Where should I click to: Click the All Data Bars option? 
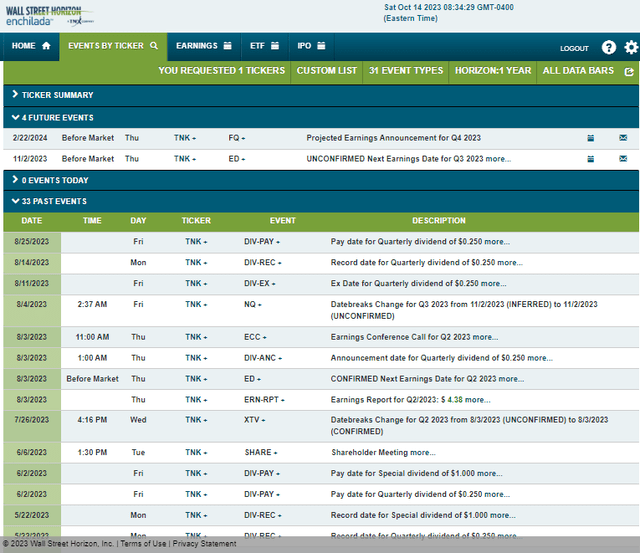pyautogui.click(x=578, y=71)
